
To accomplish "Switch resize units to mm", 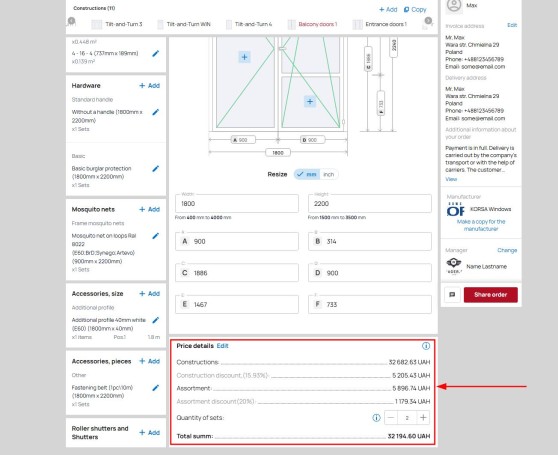I will click(x=307, y=174).
